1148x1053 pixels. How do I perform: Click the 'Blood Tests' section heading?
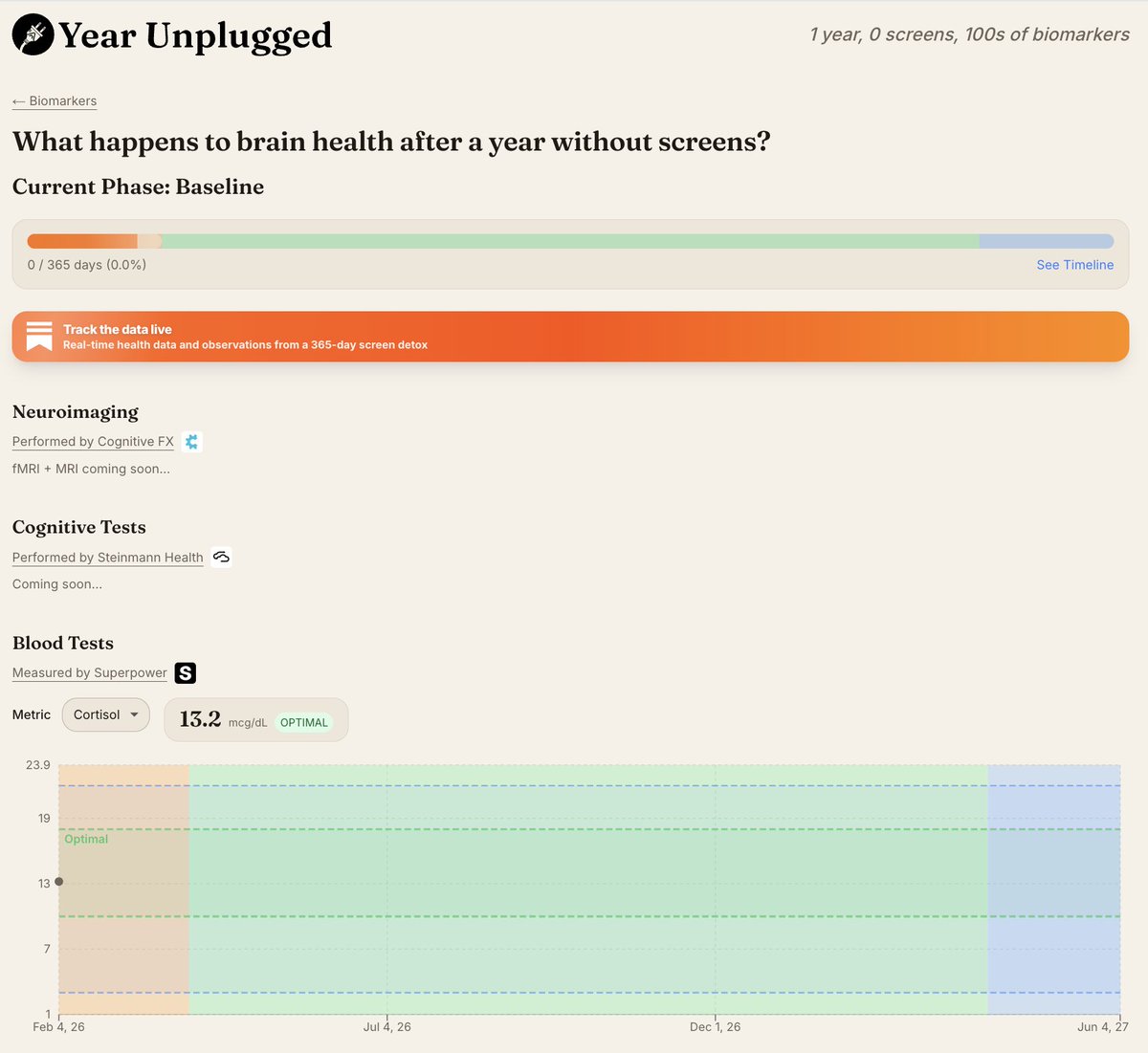tap(63, 644)
